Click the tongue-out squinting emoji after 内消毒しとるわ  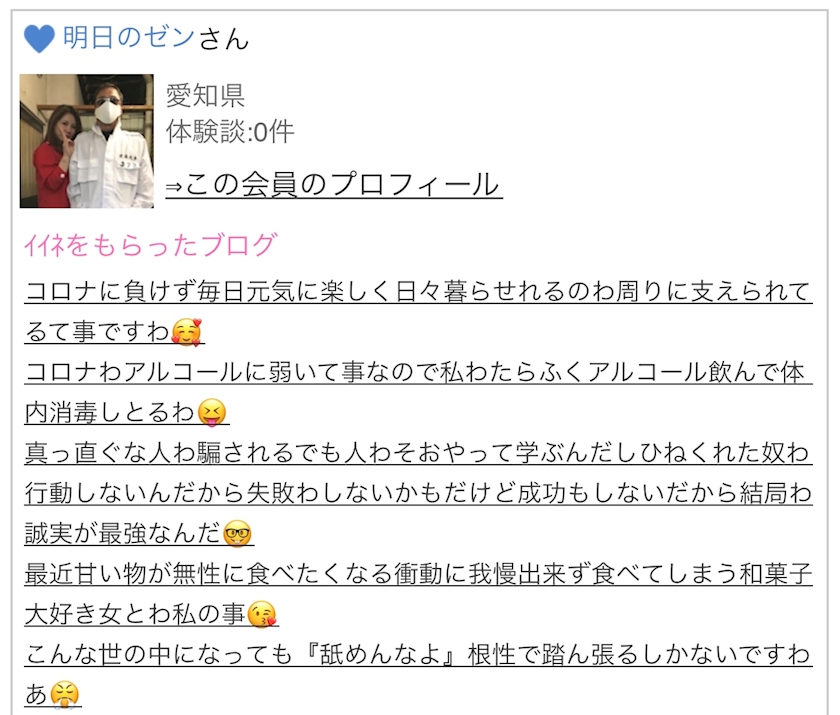pos(212,413)
